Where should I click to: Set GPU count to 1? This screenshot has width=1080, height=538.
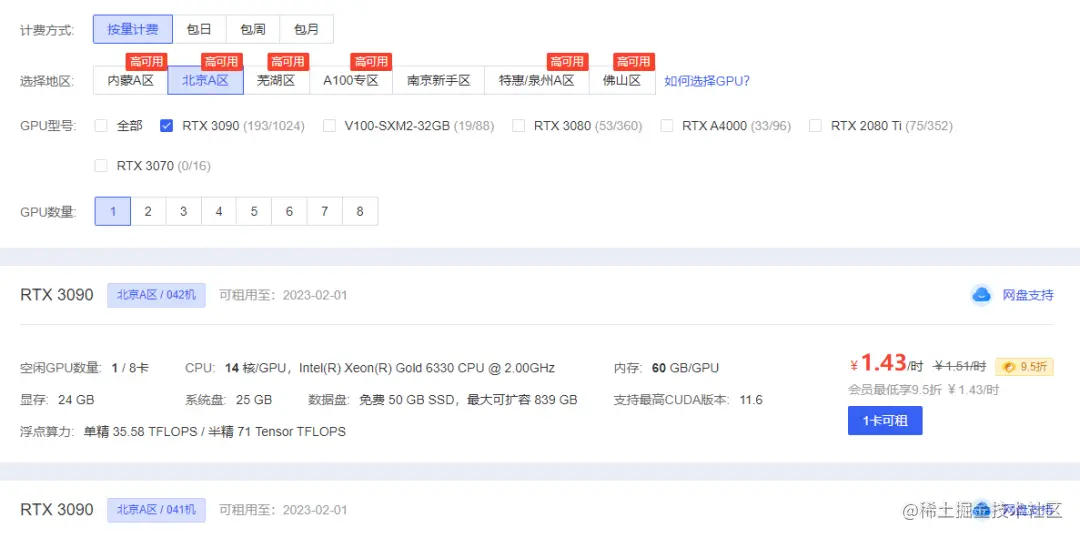tap(113, 211)
